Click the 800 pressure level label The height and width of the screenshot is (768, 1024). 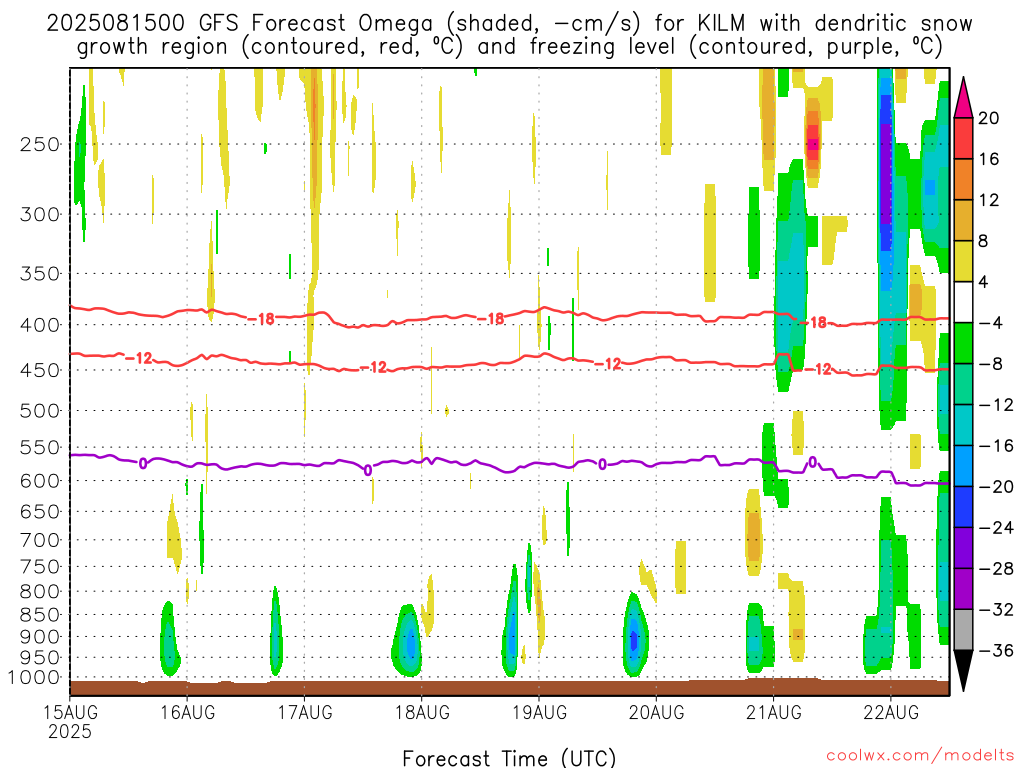(x=40, y=592)
